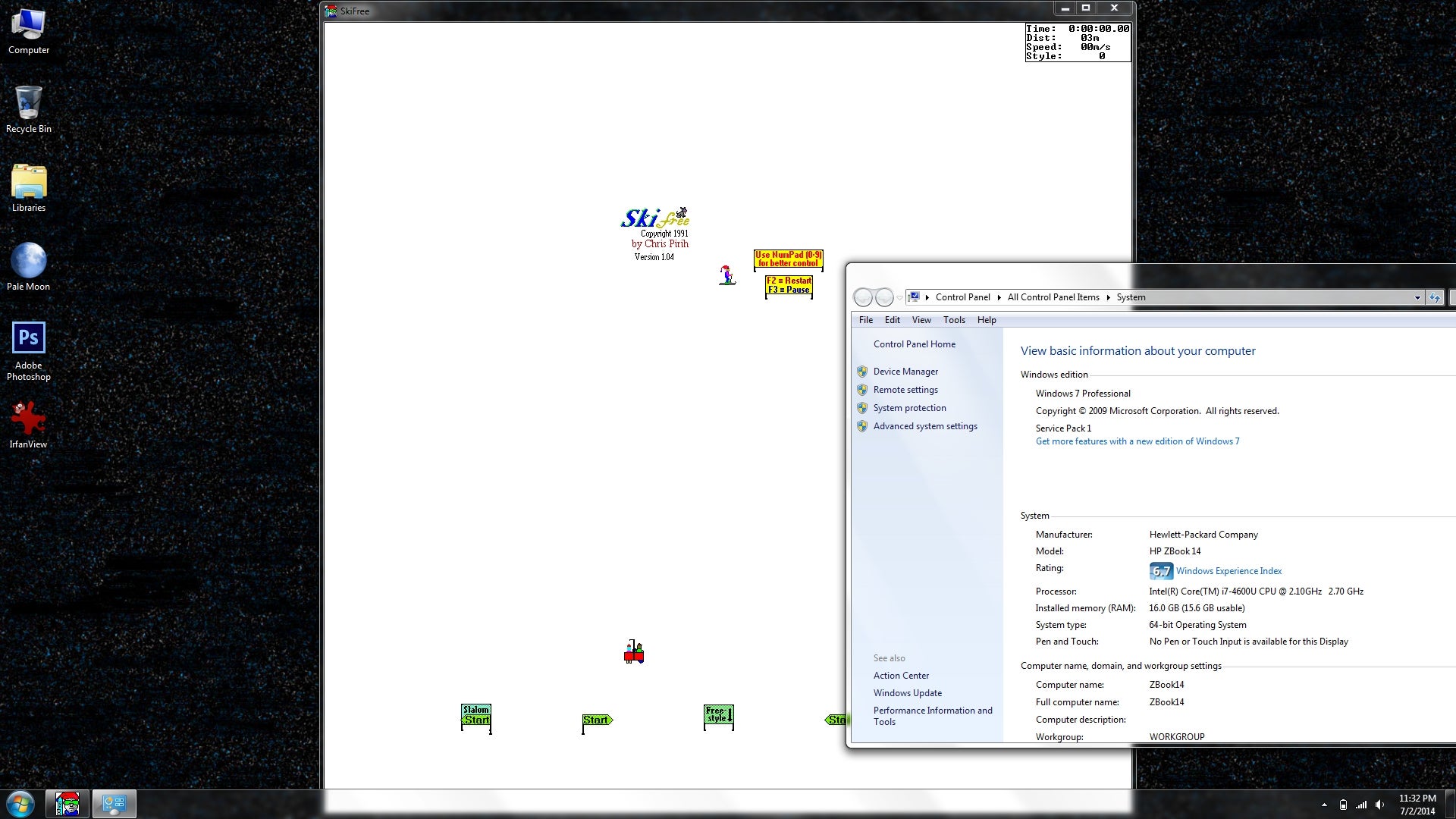Open the recent pages dropdown arrow
This screenshot has width=1456, height=819.
pos(900,297)
